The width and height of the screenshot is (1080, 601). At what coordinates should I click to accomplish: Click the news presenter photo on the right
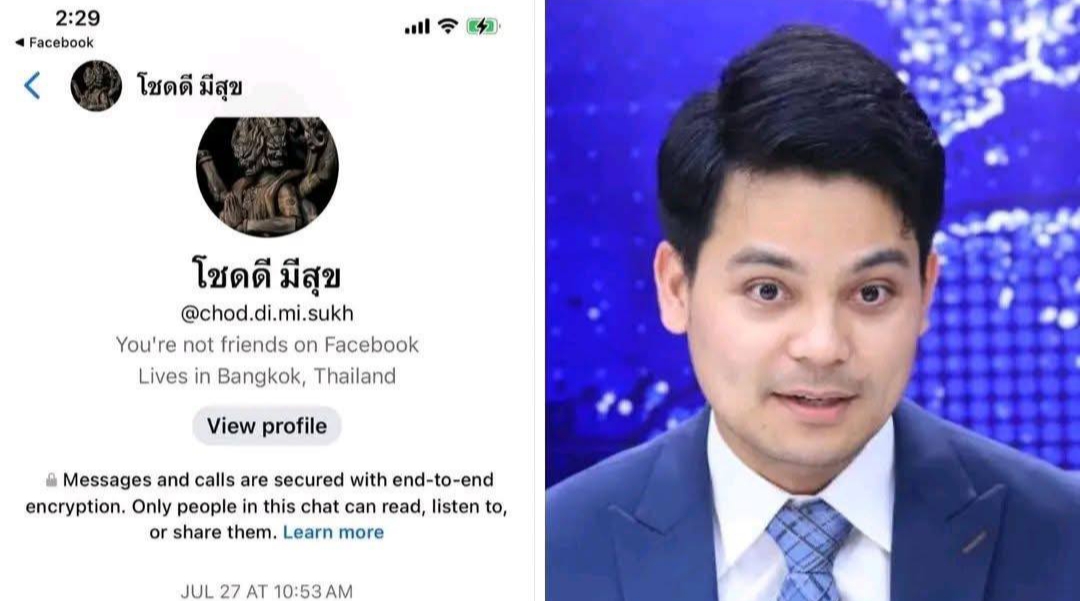(813, 300)
